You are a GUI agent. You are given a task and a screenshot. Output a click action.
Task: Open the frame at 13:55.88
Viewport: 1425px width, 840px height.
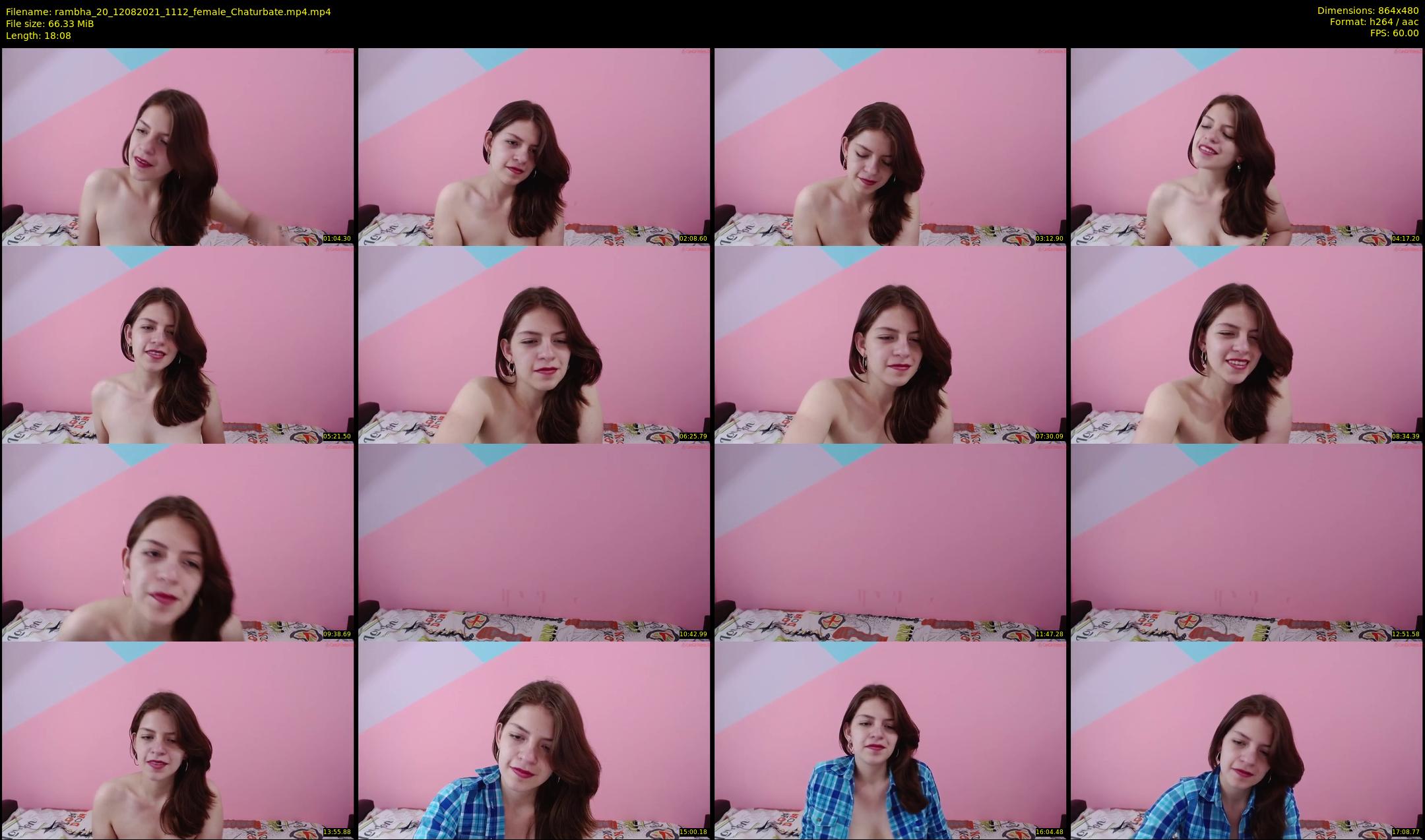coord(178,740)
